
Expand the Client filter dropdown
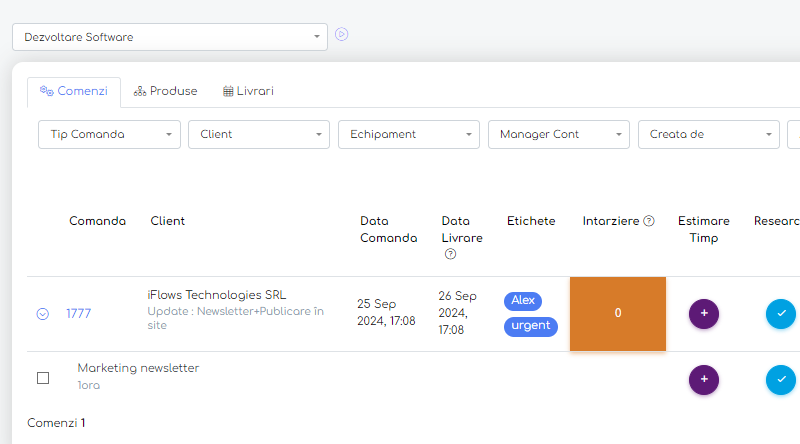(259, 134)
